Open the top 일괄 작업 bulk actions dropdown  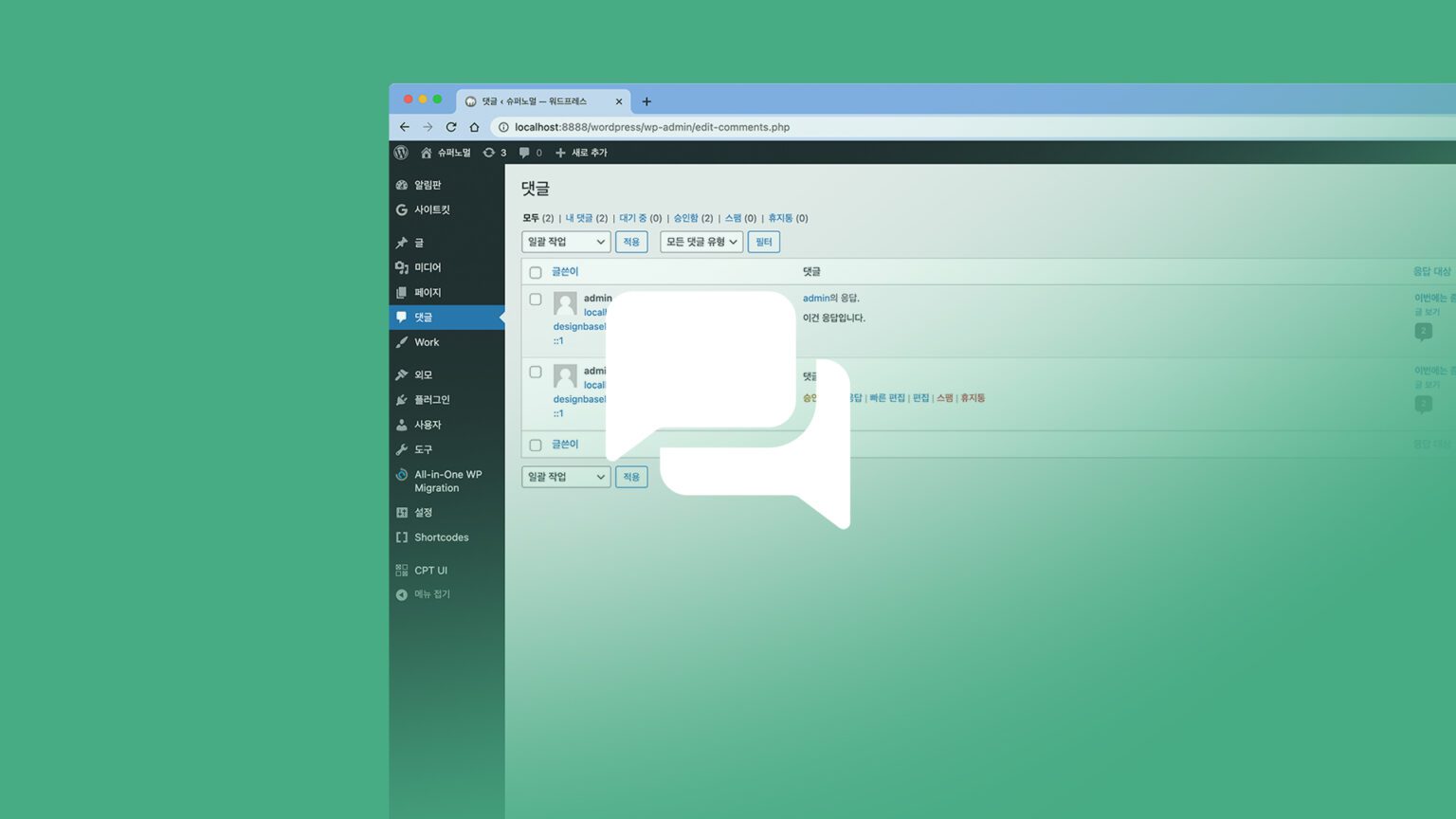pyautogui.click(x=566, y=242)
